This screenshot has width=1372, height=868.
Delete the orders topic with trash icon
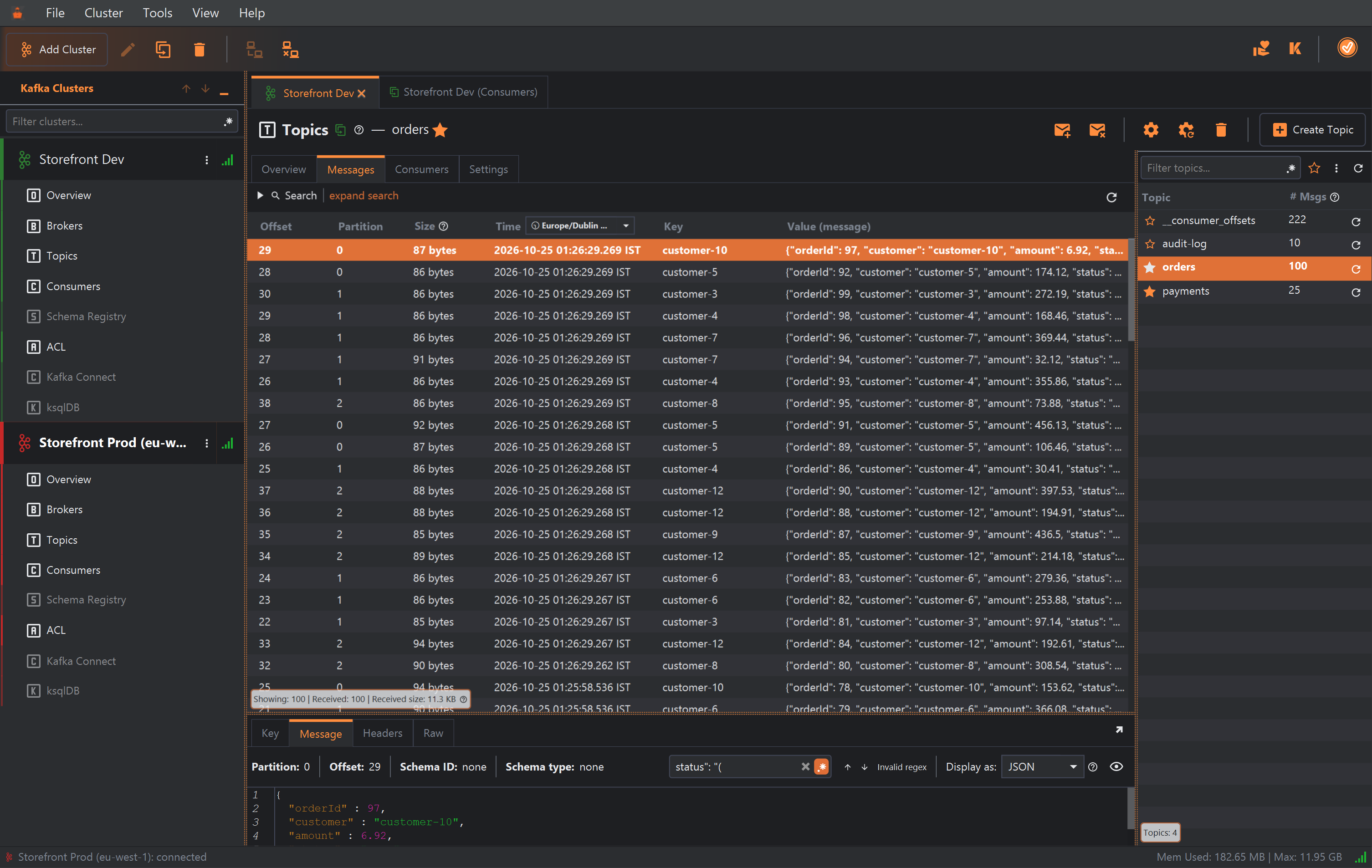1220,130
